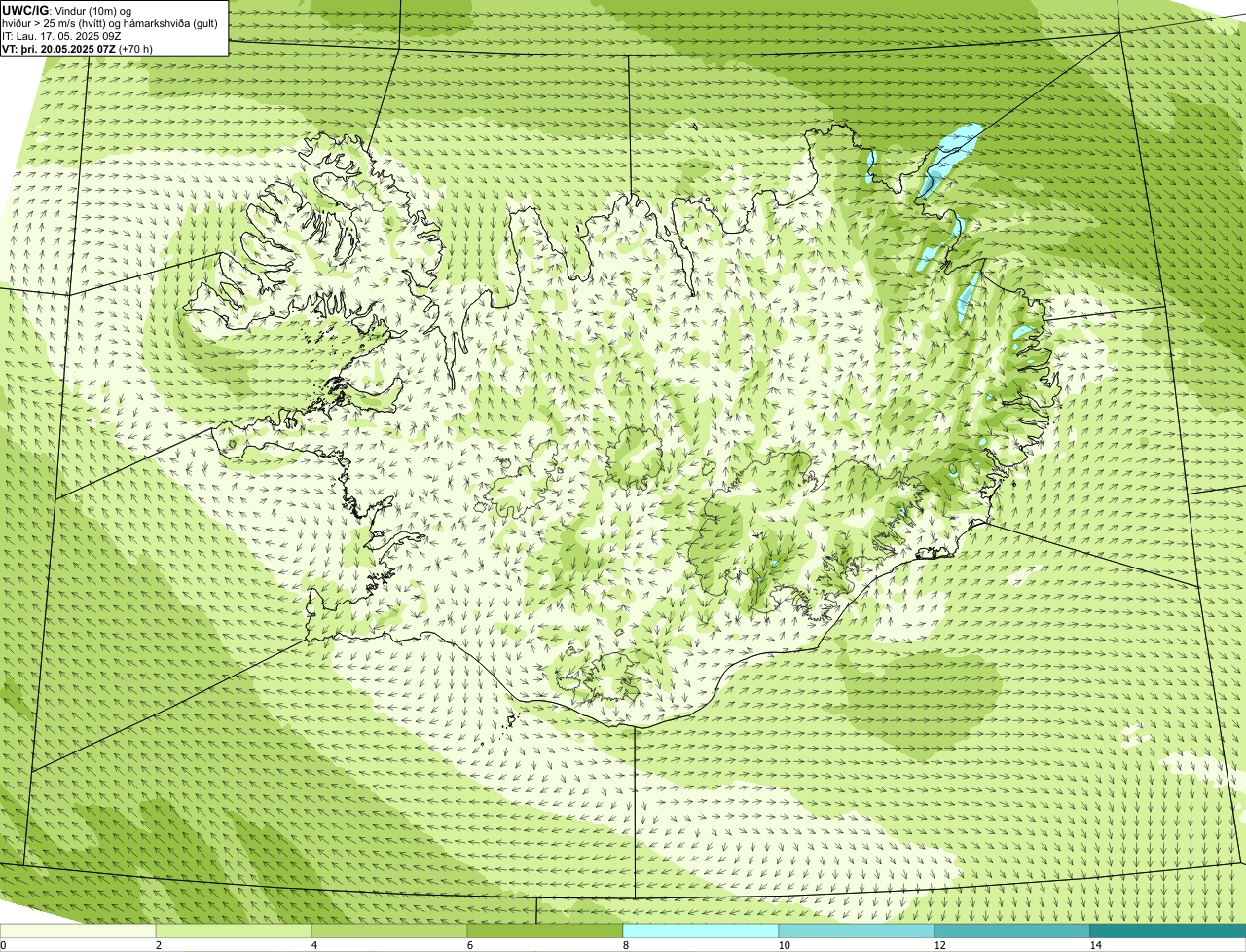Choose the darkest teal legend segment above 14
1246x952 pixels.
tap(1168, 931)
